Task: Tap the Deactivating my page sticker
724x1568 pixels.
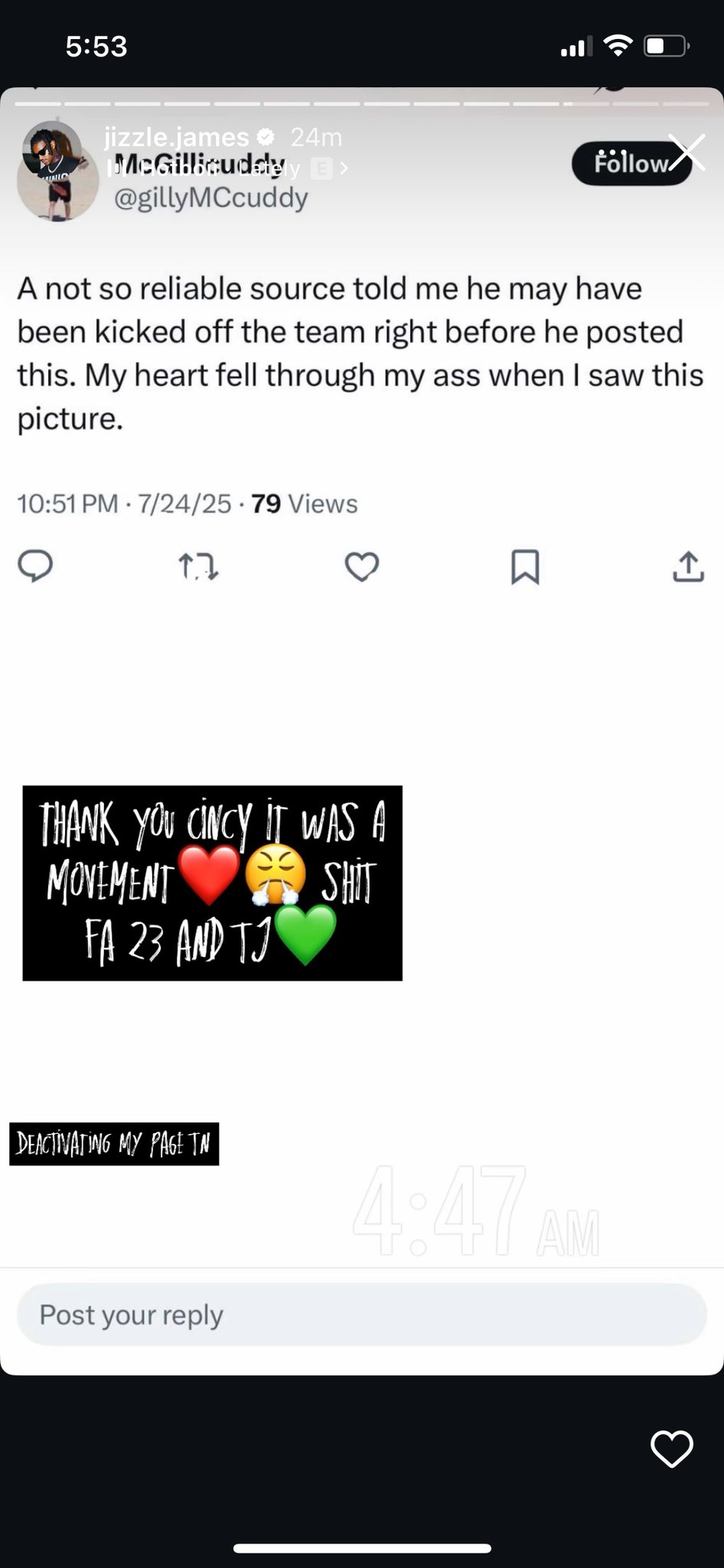Action: (114, 1144)
